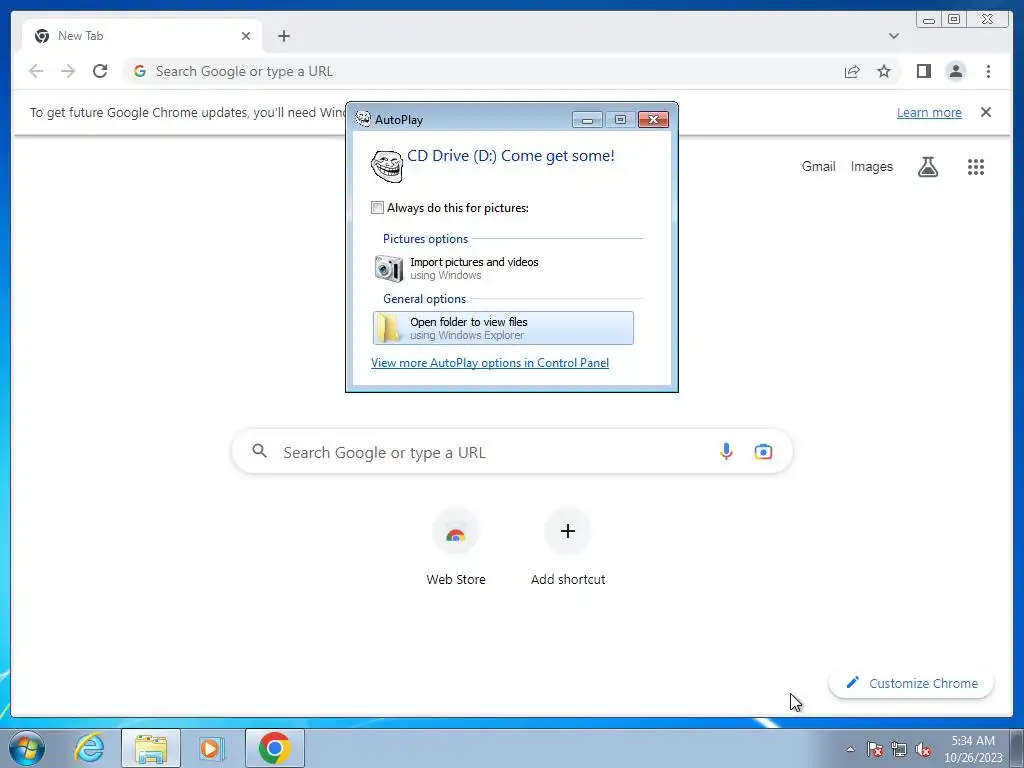Minimize the AutoPlay dialog
Viewport: 1024px width, 768px height.
(x=587, y=120)
